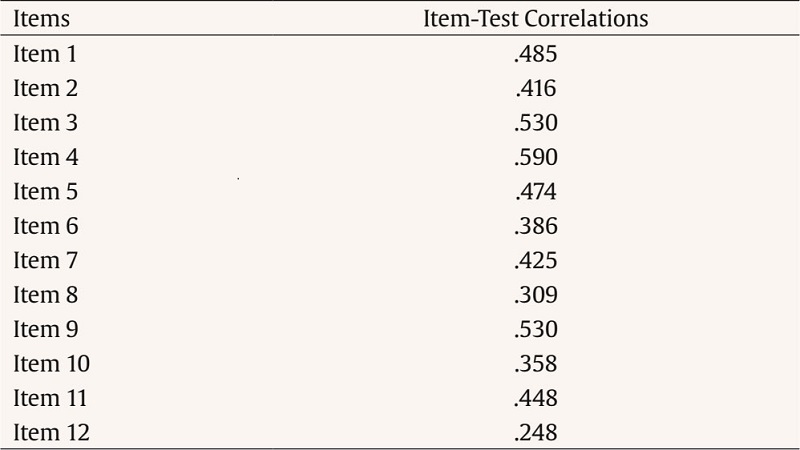Click the "Item-Test Correlations" column header

(536, 19)
